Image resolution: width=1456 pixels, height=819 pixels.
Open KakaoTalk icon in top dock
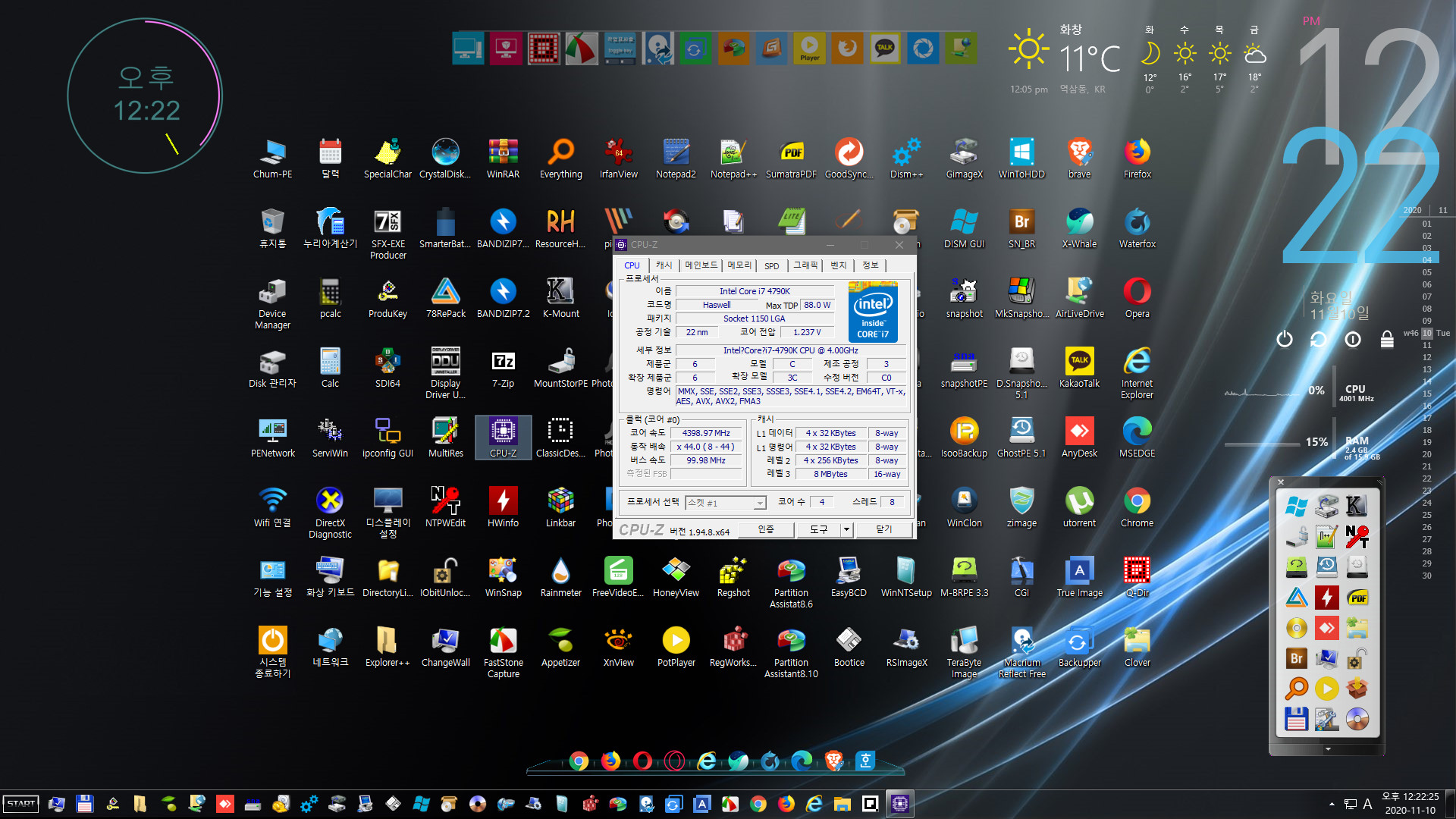[x=885, y=49]
